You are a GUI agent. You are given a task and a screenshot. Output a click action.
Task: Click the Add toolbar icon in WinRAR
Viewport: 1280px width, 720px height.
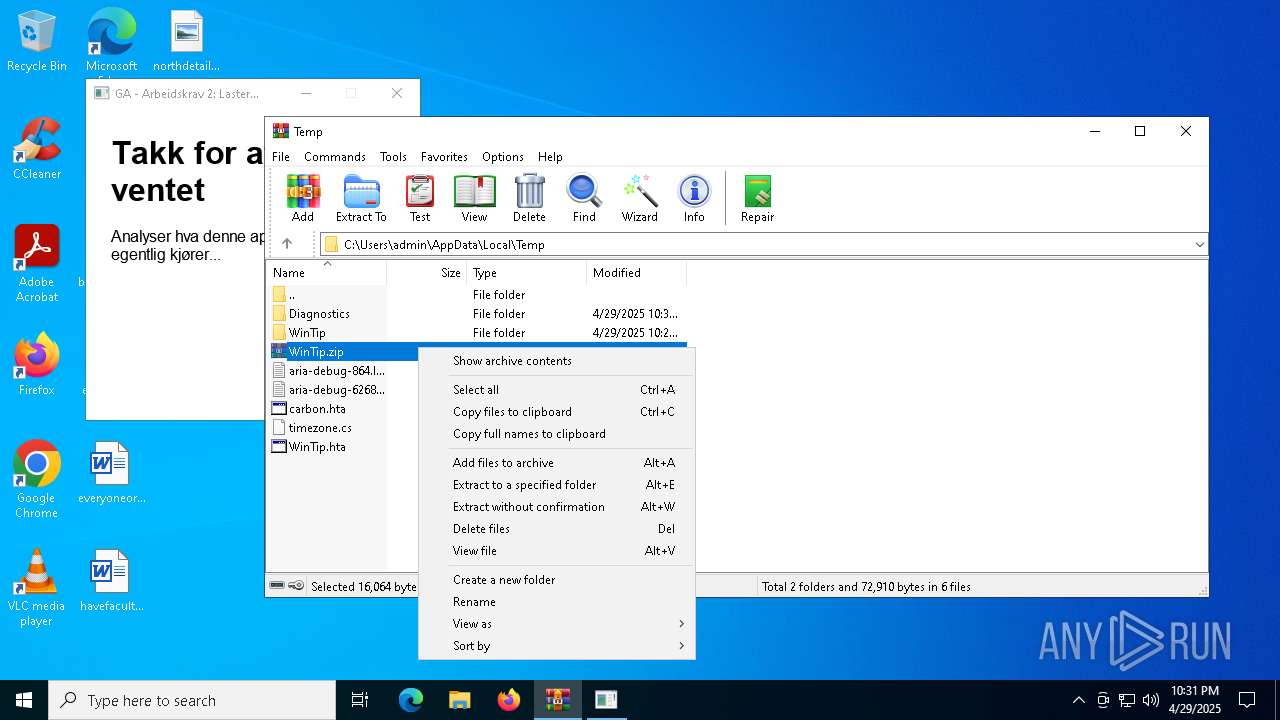tap(303, 198)
